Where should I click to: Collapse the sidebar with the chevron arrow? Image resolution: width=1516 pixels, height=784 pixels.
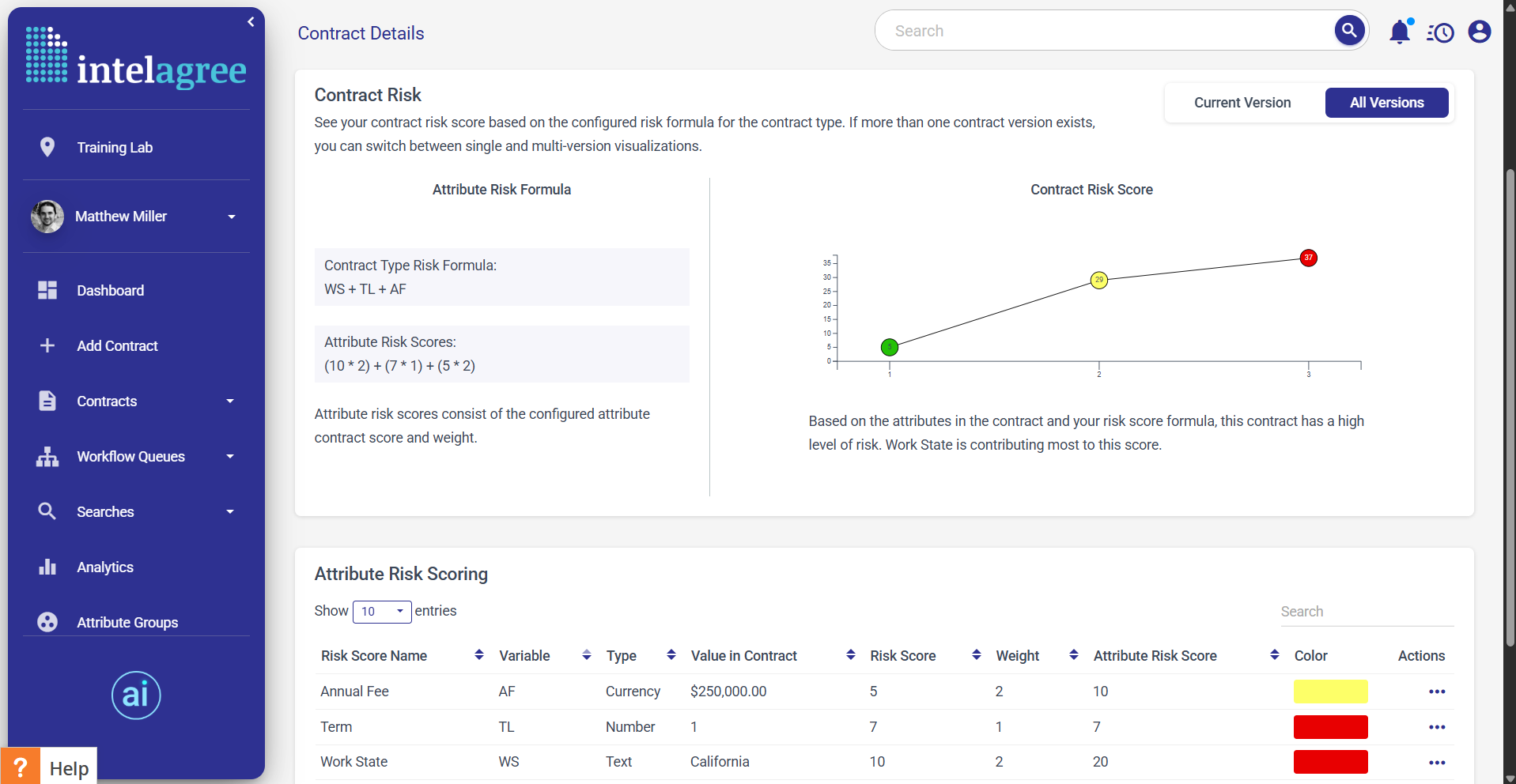(251, 22)
